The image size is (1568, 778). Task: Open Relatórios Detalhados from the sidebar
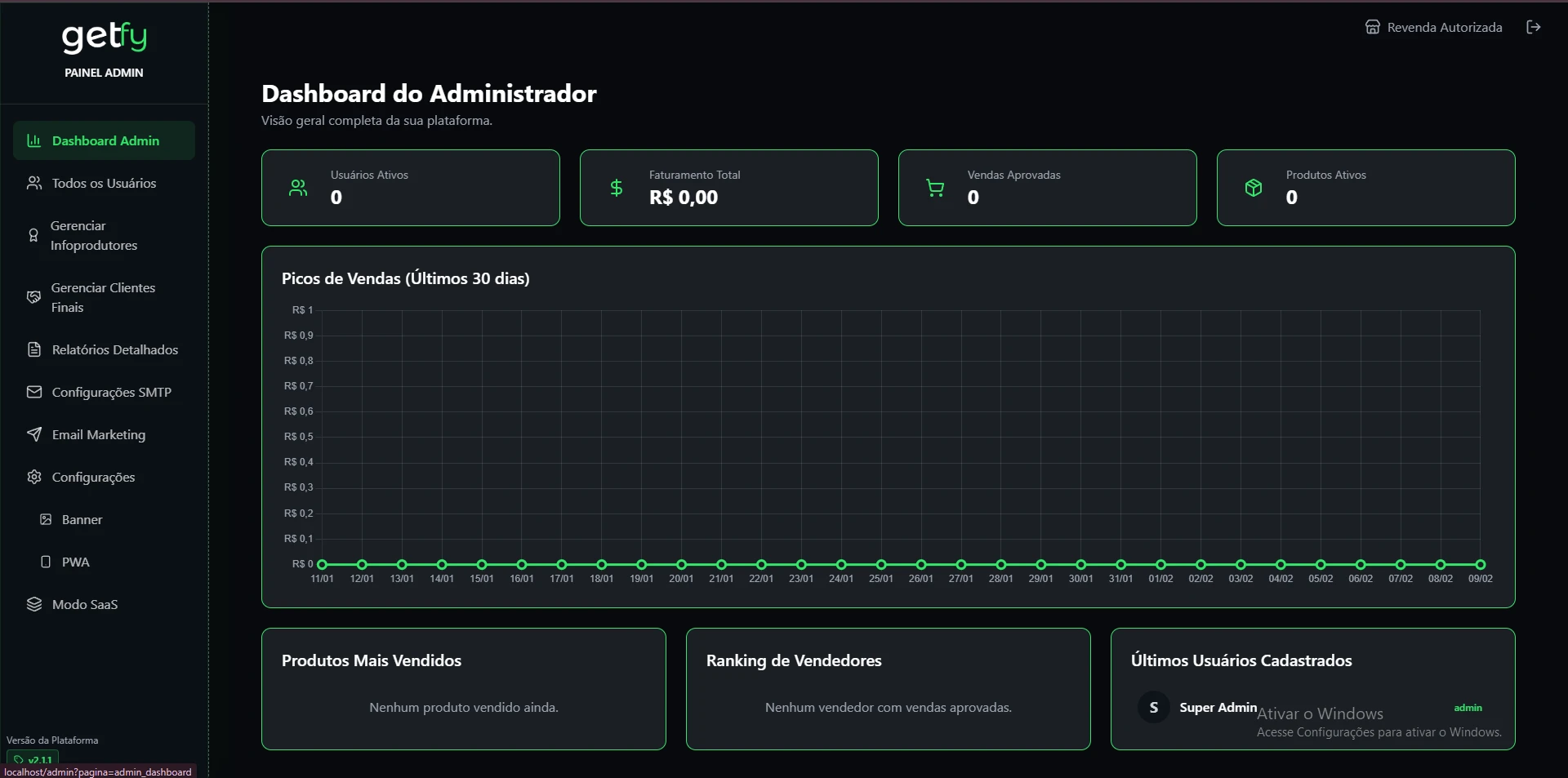pyautogui.click(x=114, y=349)
